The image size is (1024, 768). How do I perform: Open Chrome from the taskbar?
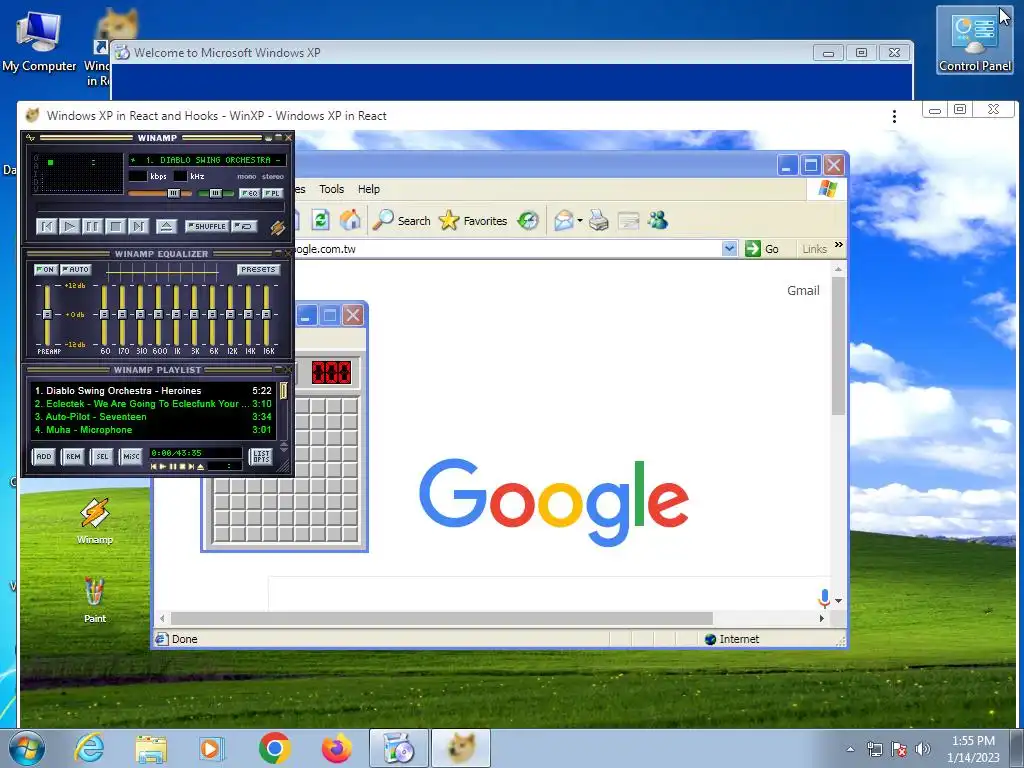(274, 748)
